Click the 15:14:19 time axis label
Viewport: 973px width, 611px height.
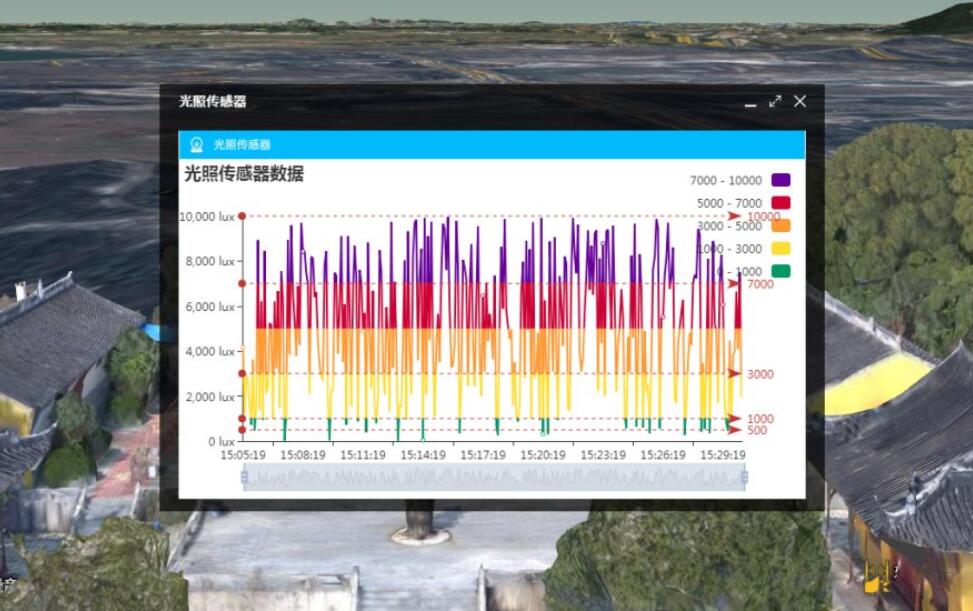tap(423, 455)
